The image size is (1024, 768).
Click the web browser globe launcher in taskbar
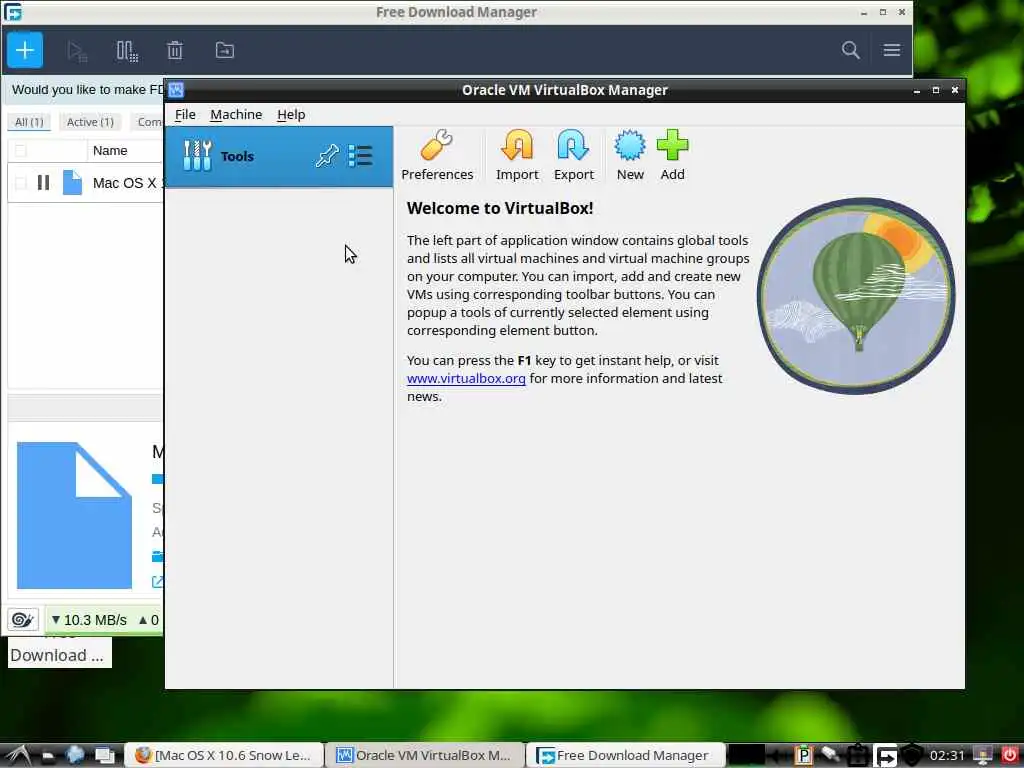pyautogui.click(x=75, y=755)
